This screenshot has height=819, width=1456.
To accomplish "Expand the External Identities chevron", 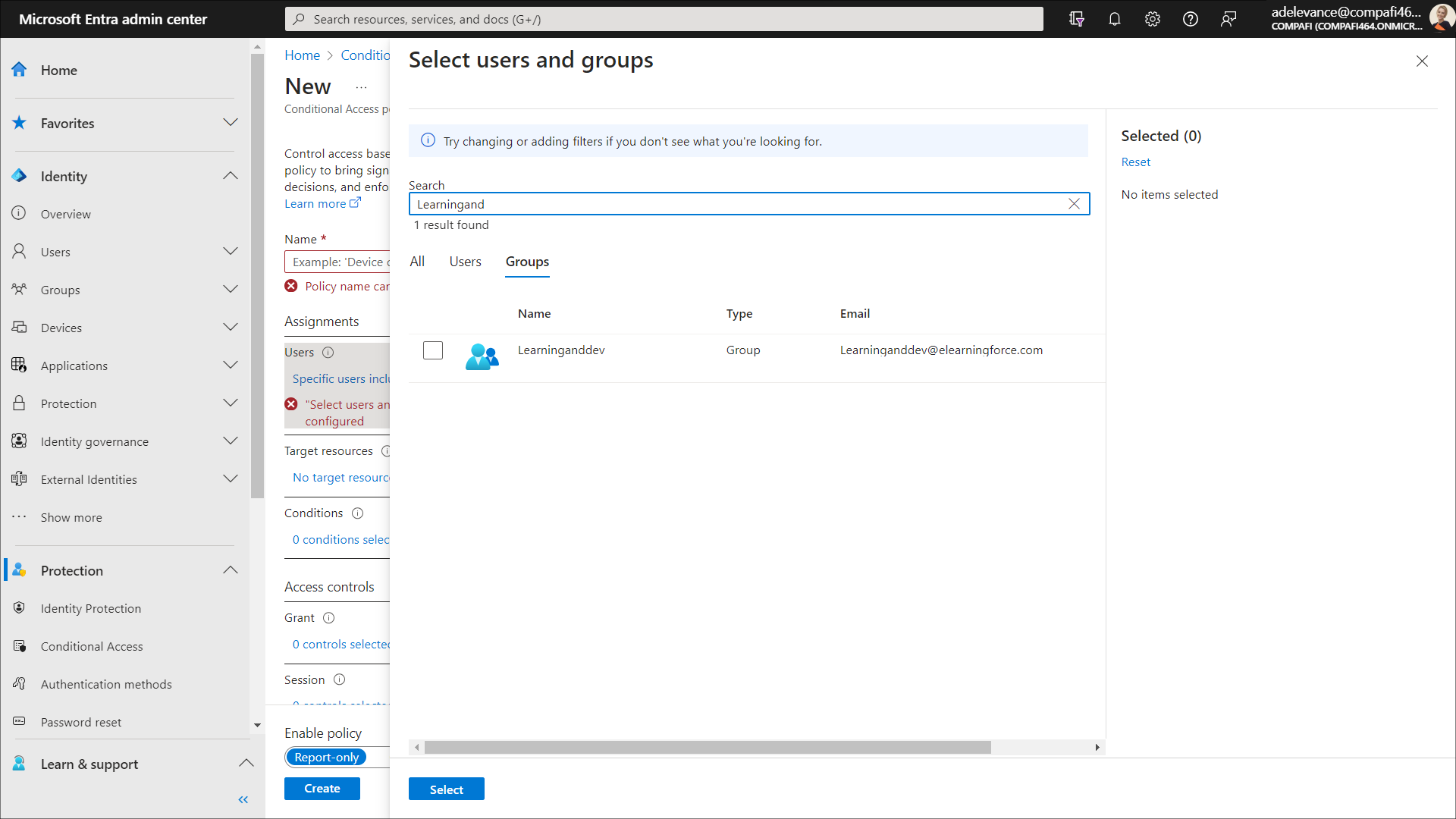I will [x=231, y=479].
